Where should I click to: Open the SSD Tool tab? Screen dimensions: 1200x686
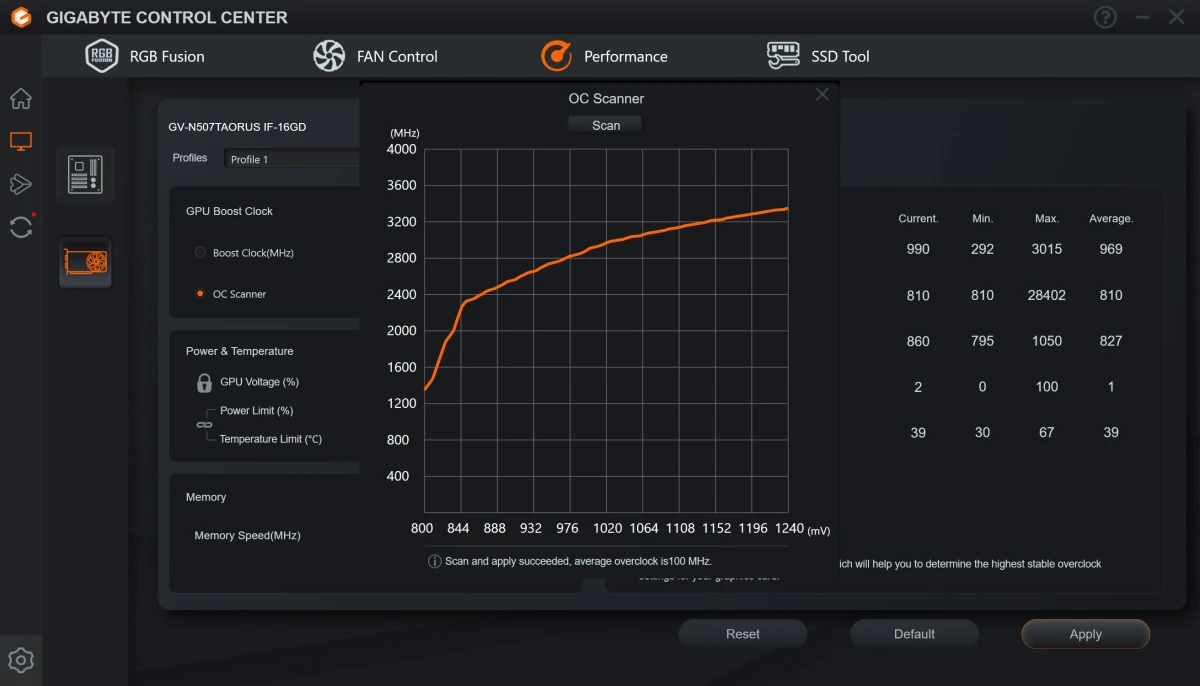[818, 56]
